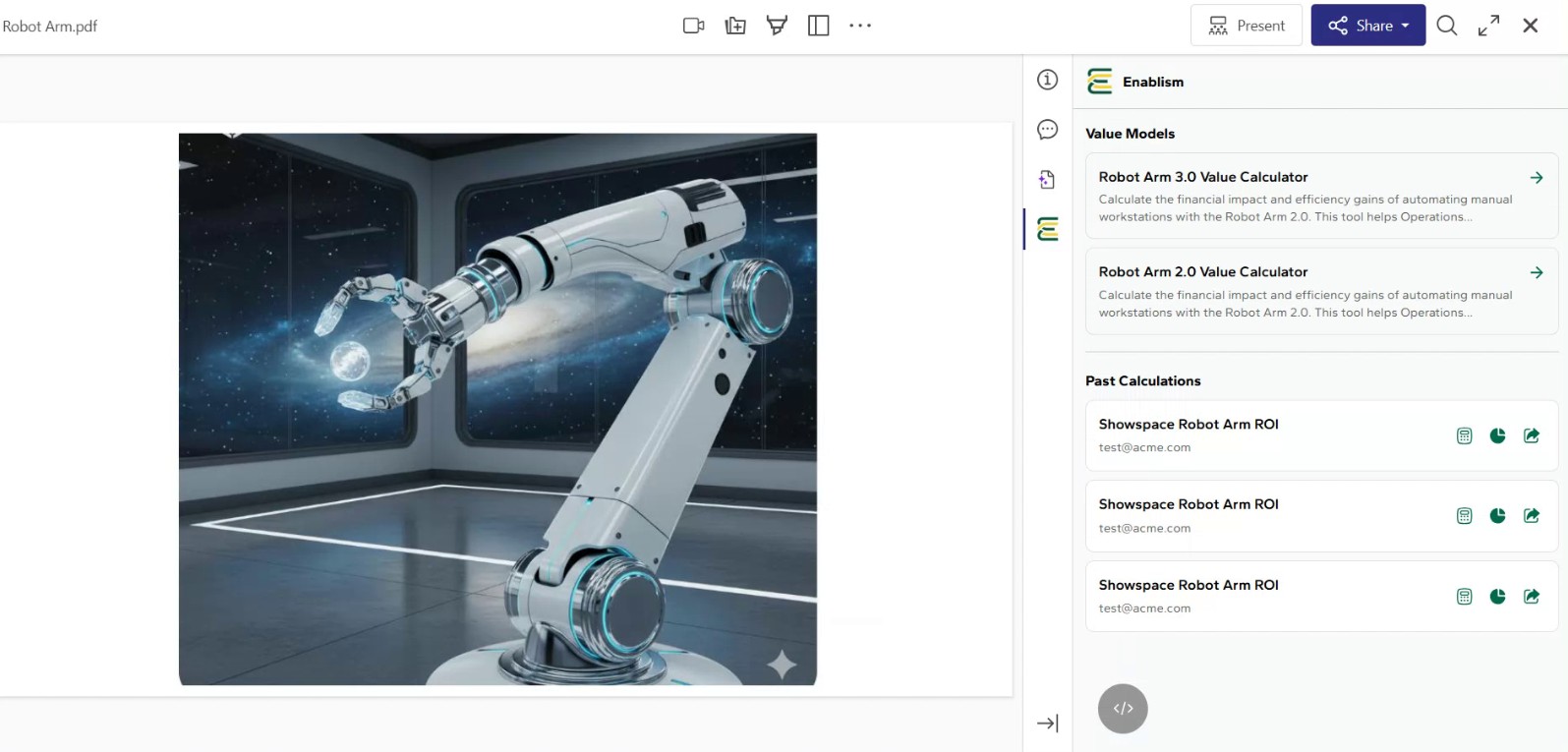Screen dimensions: 1568x752
Task: Open the AI document sparkle tab
Action: coord(1048,180)
